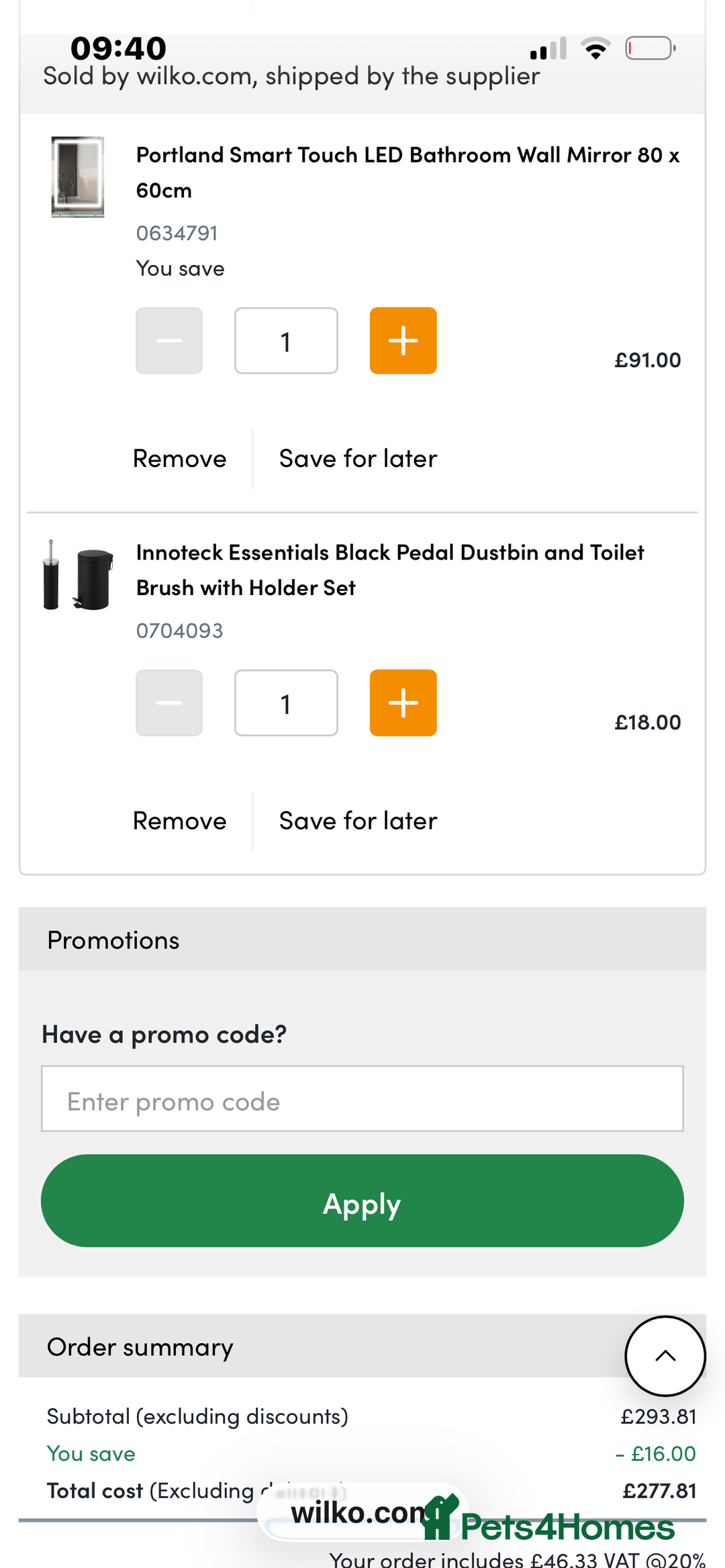Increase the Portland mirror quantity with plus
The width and height of the screenshot is (725, 1568).
click(403, 341)
